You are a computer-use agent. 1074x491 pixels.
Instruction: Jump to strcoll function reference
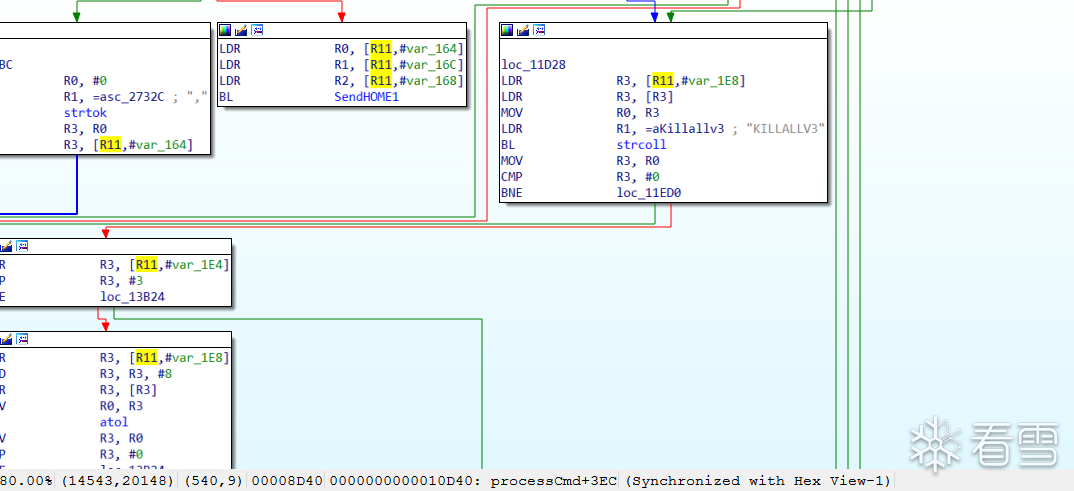point(641,144)
